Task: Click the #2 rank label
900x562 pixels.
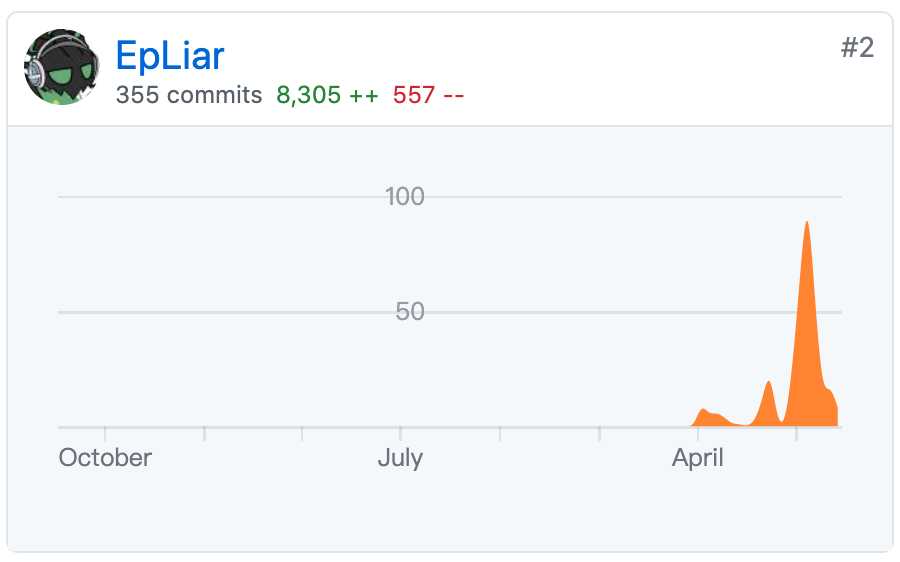Action: point(857,48)
